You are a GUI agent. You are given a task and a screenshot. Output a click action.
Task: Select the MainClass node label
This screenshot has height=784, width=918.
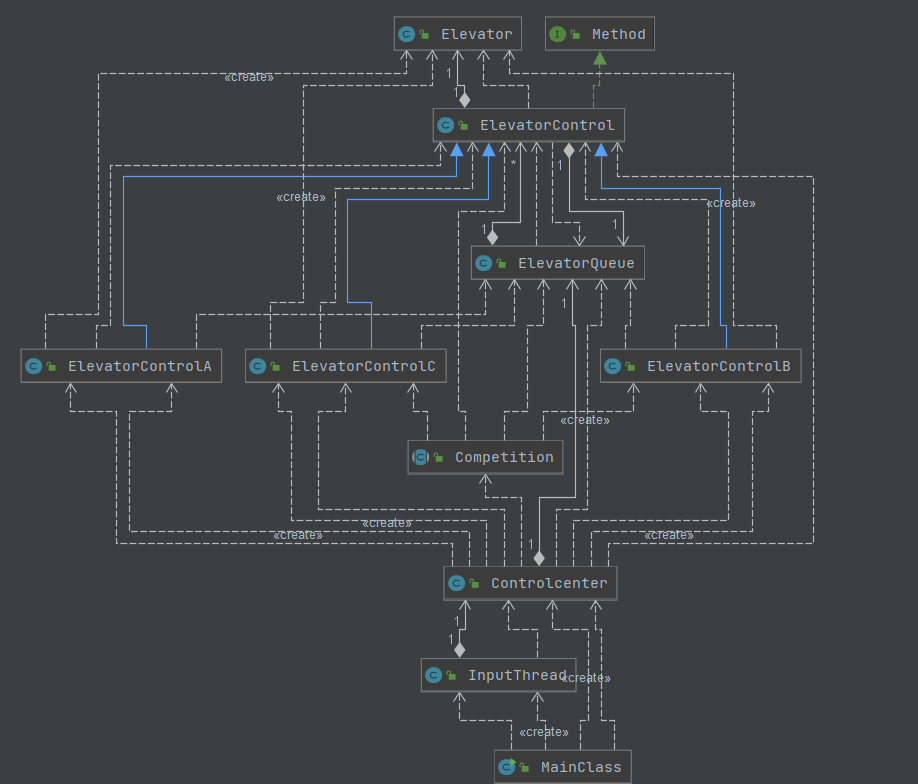(581, 767)
